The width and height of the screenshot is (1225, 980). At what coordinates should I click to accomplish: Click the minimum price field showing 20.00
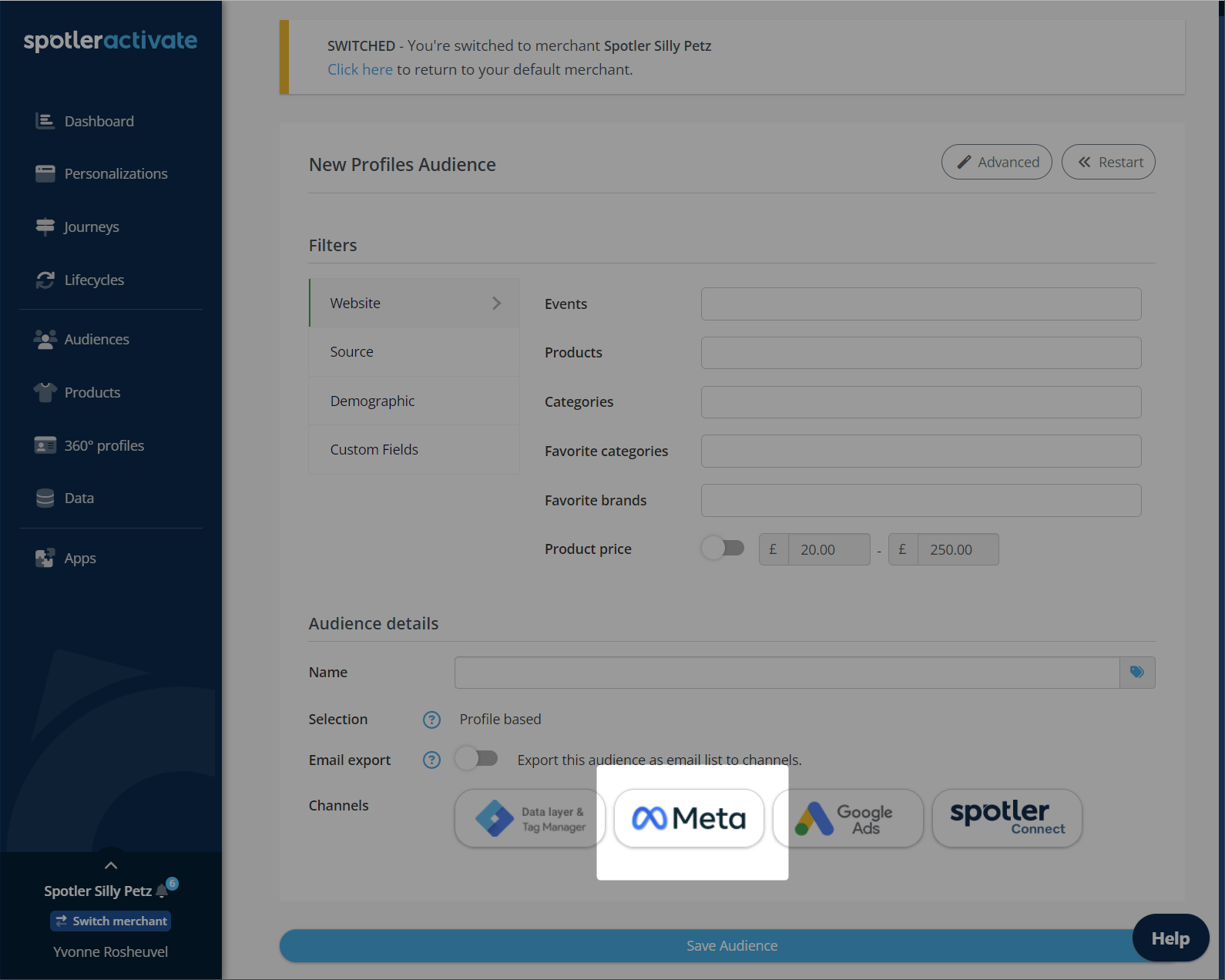tap(829, 549)
